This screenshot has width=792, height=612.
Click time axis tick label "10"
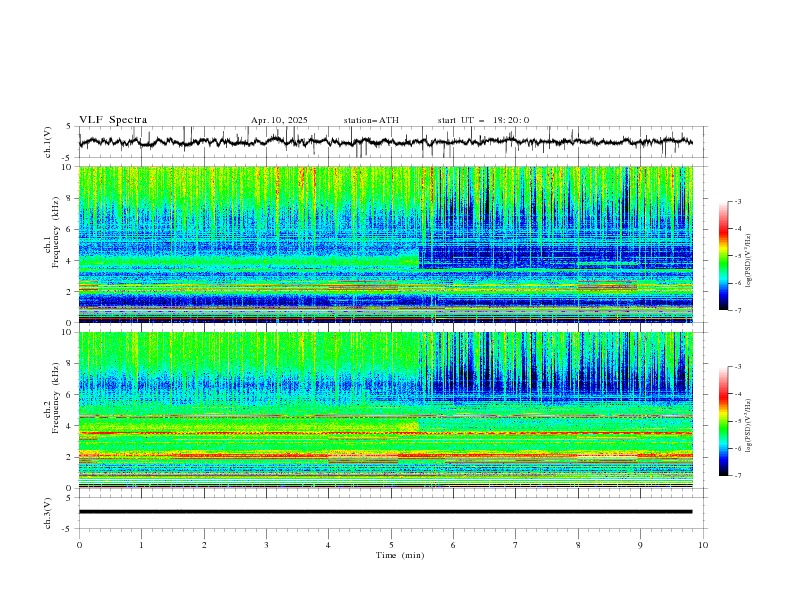[x=703, y=545]
